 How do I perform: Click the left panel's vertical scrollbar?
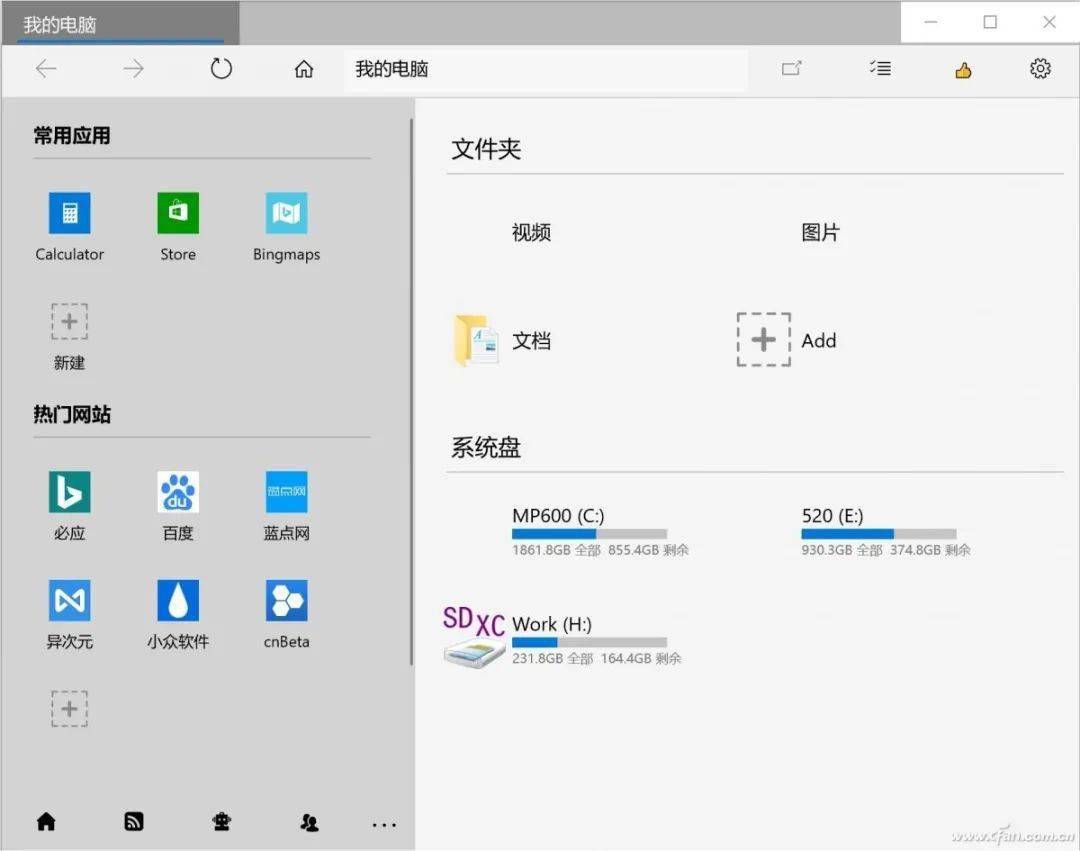[x=412, y=392]
